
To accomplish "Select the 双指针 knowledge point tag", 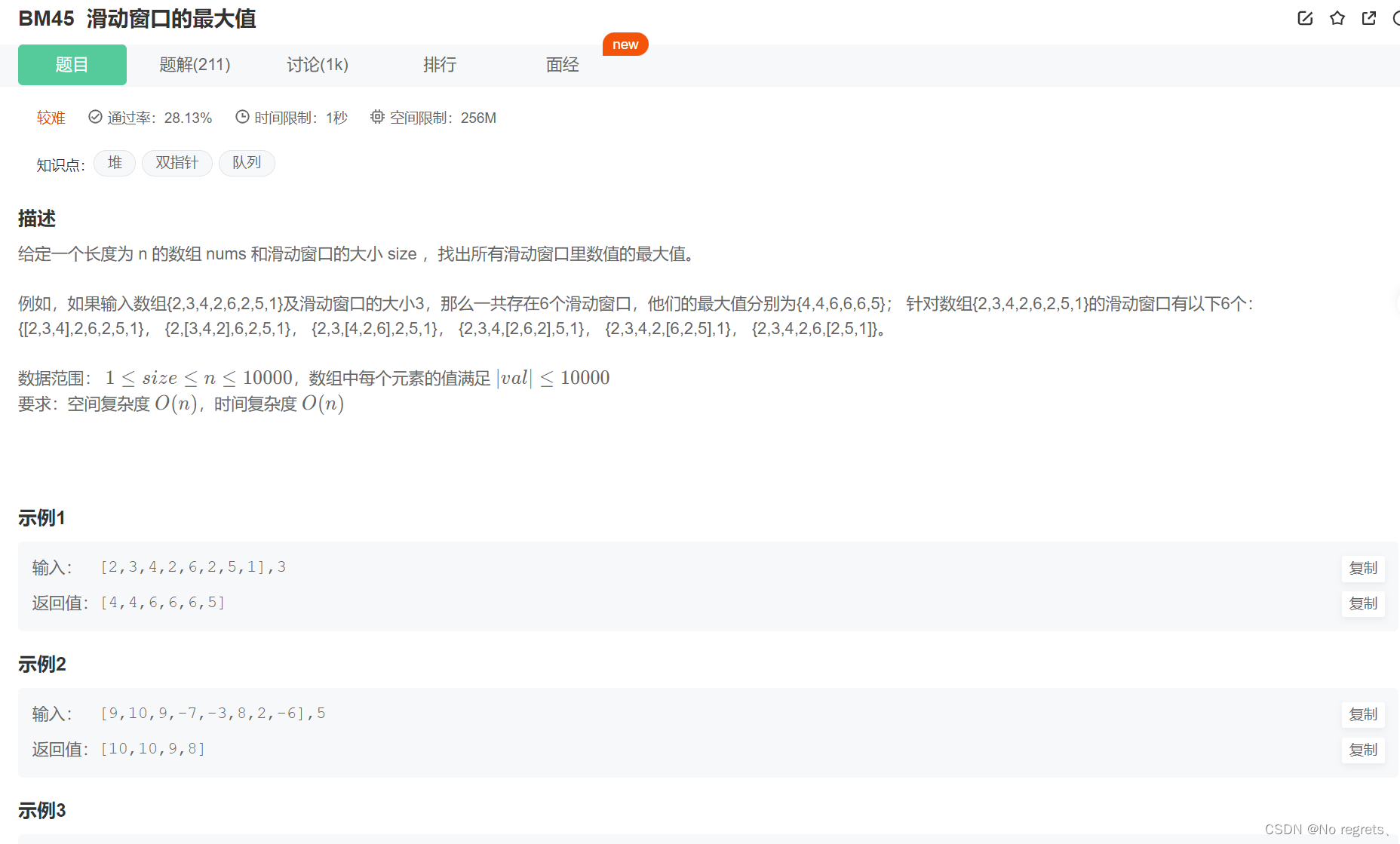I will tap(177, 163).
